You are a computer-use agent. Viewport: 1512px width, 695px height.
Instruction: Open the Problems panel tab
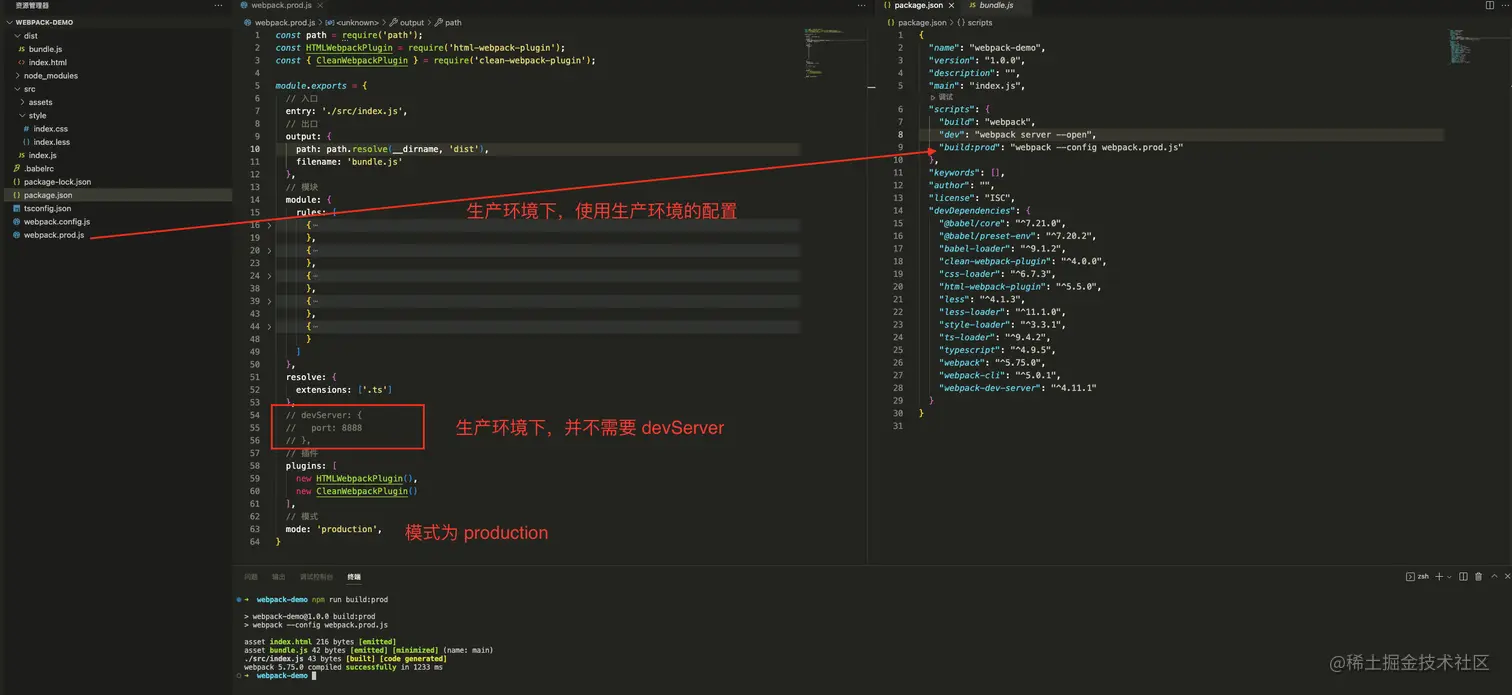tap(251, 577)
